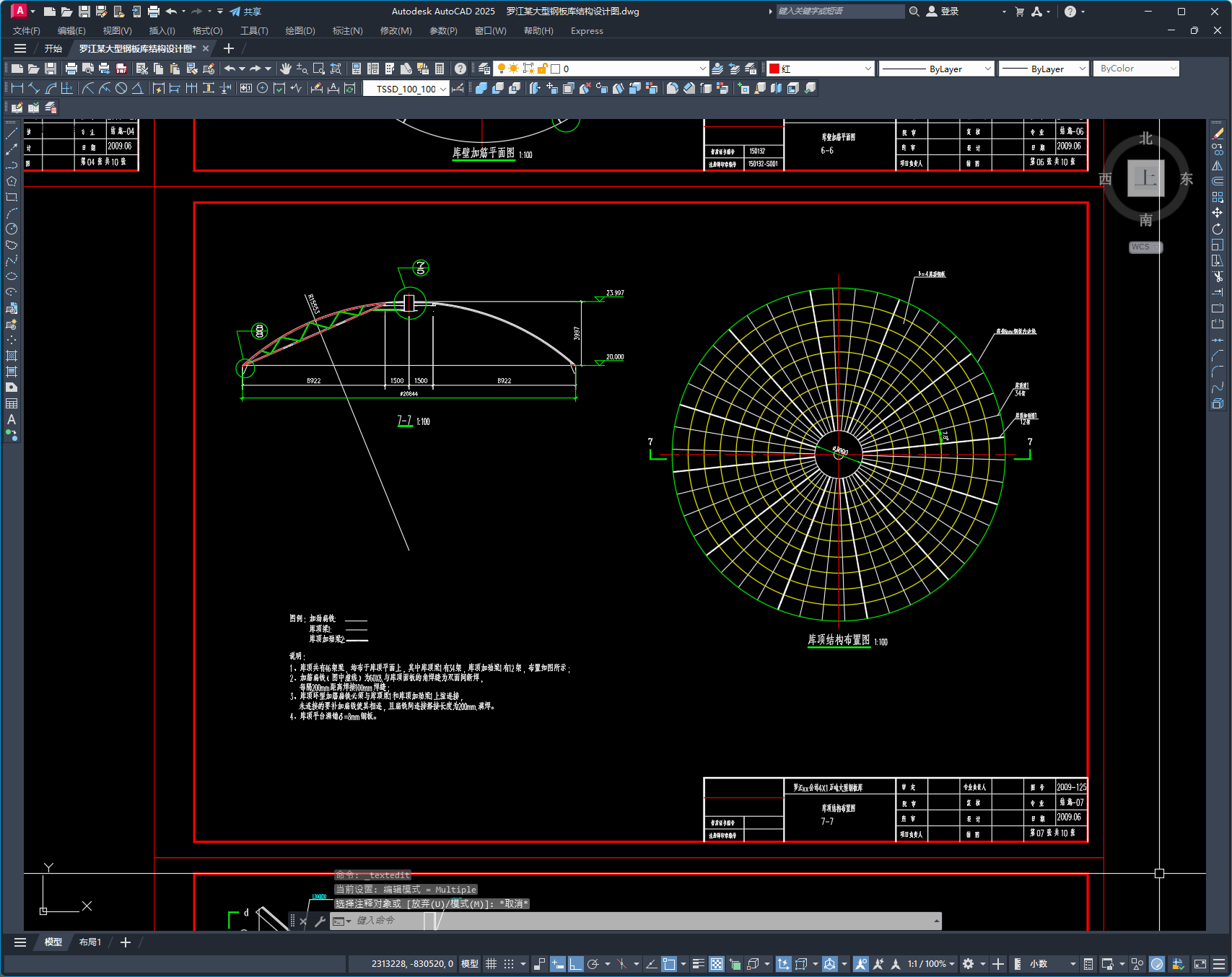Select the Multiline Text tool

[12, 419]
